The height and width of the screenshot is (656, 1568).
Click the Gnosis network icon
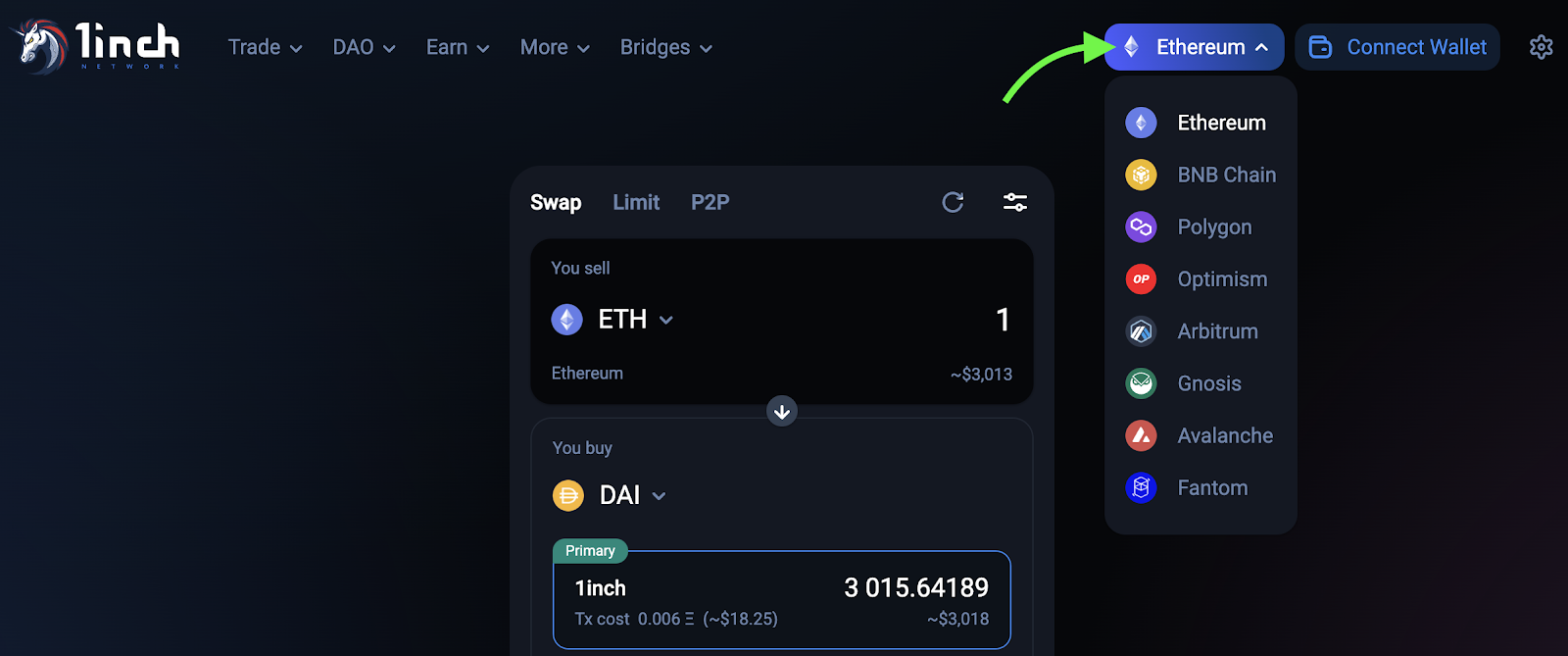(1141, 383)
